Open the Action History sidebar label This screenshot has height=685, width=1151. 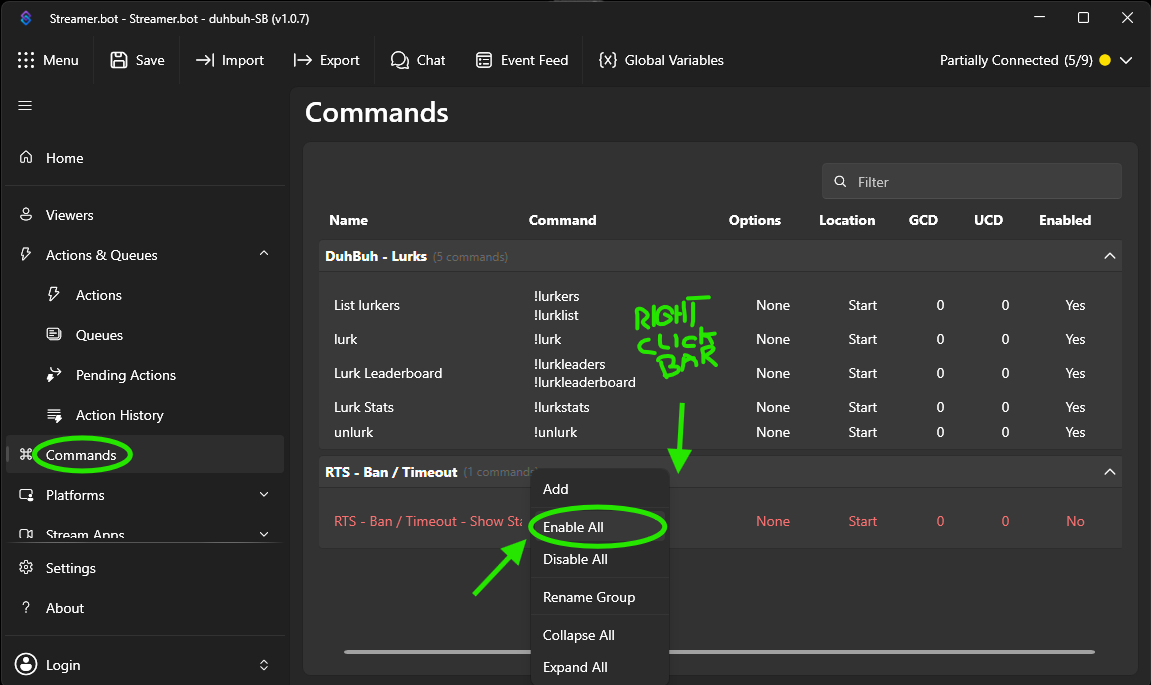(120, 415)
